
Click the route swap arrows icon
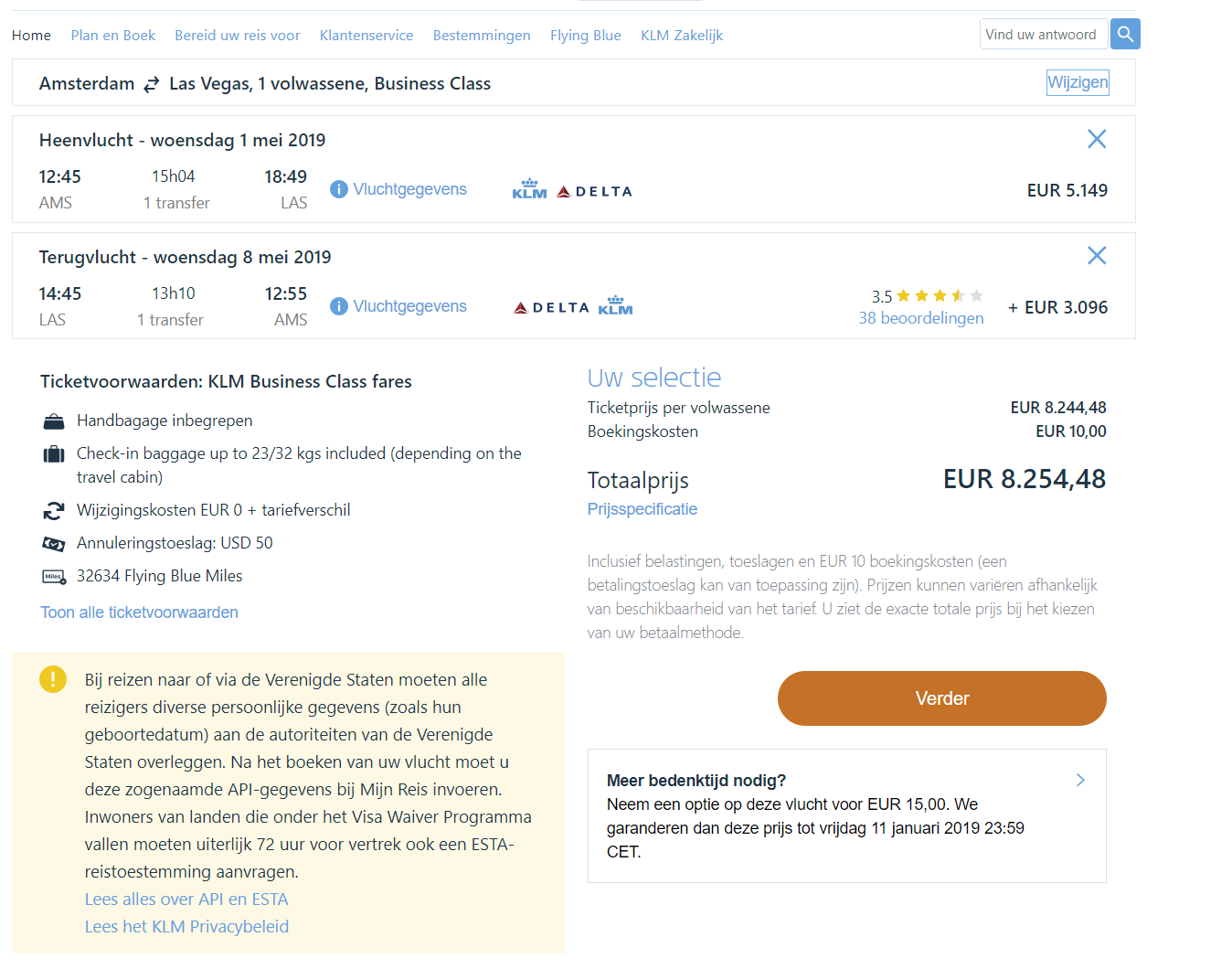[152, 84]
